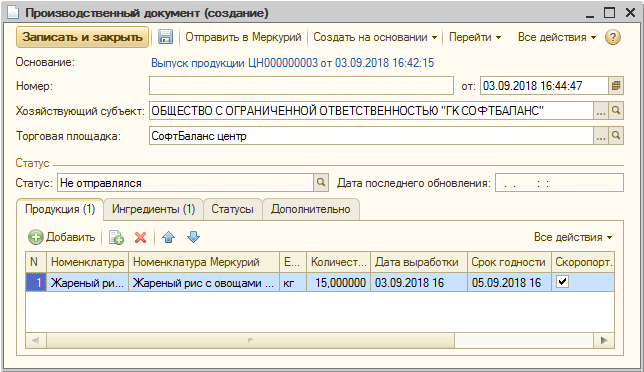Click the magnifier icon beside Статус field

(x=321, y=182)
